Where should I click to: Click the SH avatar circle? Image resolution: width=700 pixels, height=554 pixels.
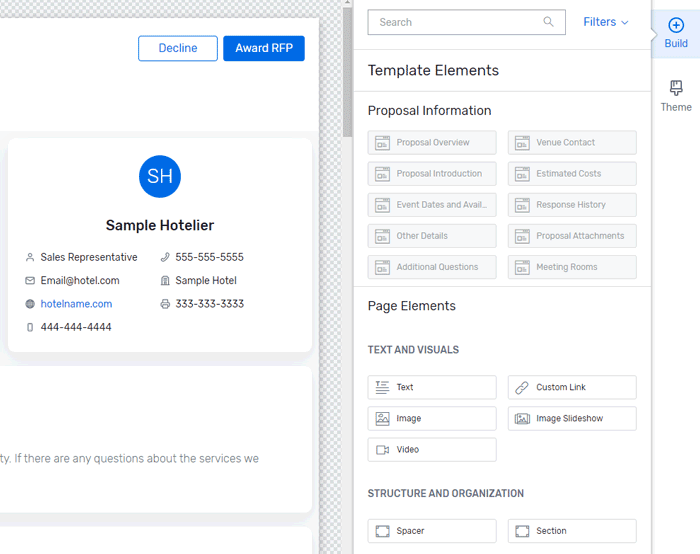[160, 176]
